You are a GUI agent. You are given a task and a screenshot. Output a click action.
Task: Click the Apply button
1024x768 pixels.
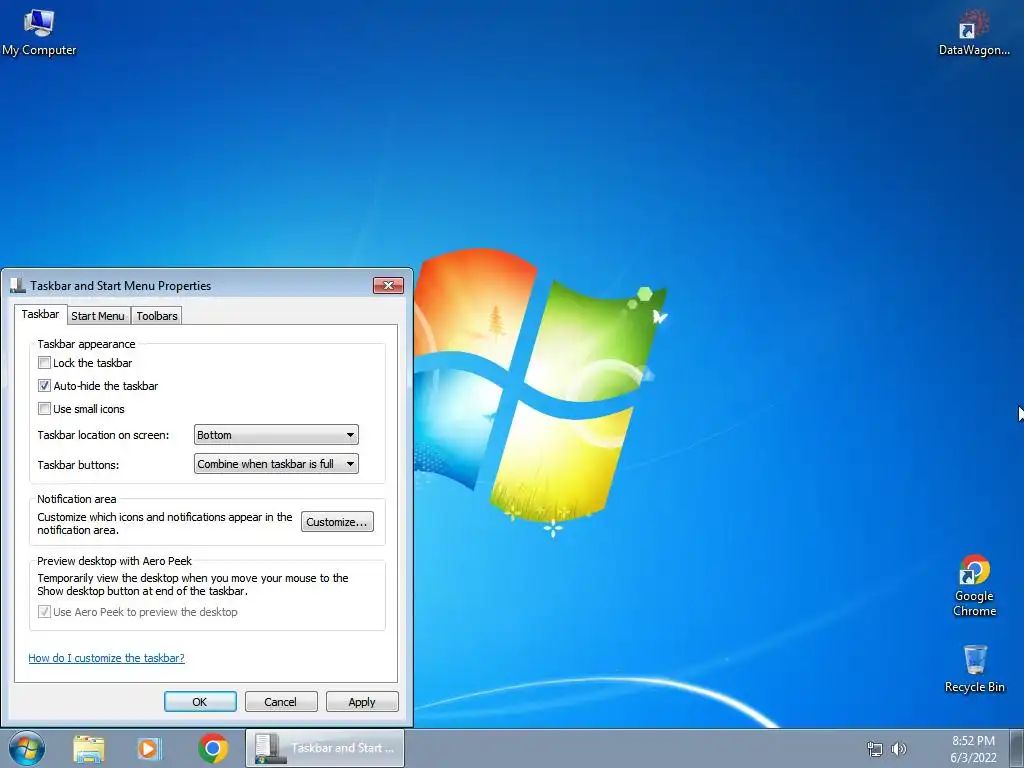(x=362, y=702)
